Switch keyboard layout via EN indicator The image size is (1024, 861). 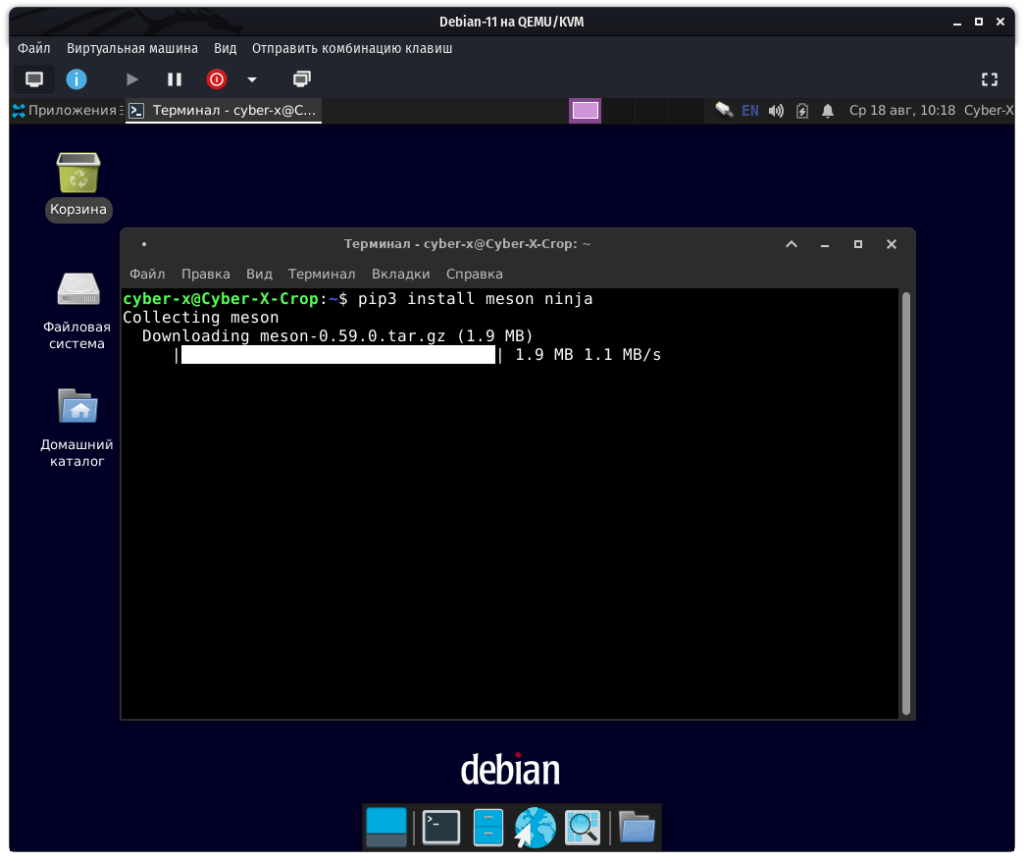click(750, 111)
